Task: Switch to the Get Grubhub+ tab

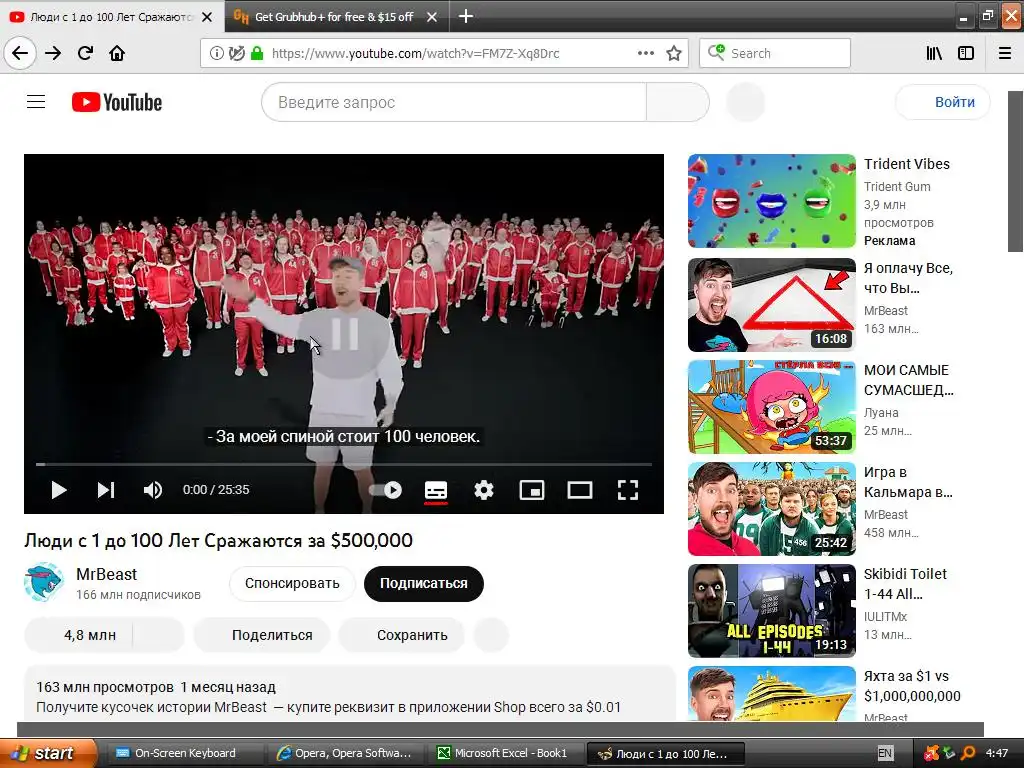Action: 333,17
